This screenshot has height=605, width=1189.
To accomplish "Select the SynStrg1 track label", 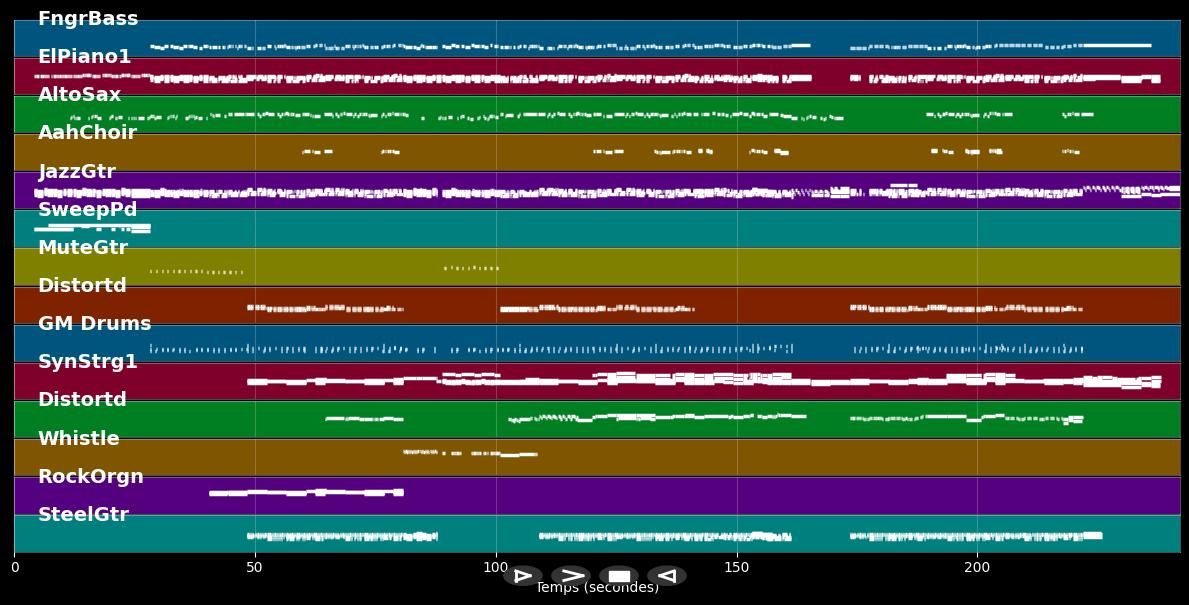I will (x=88, y=362).
